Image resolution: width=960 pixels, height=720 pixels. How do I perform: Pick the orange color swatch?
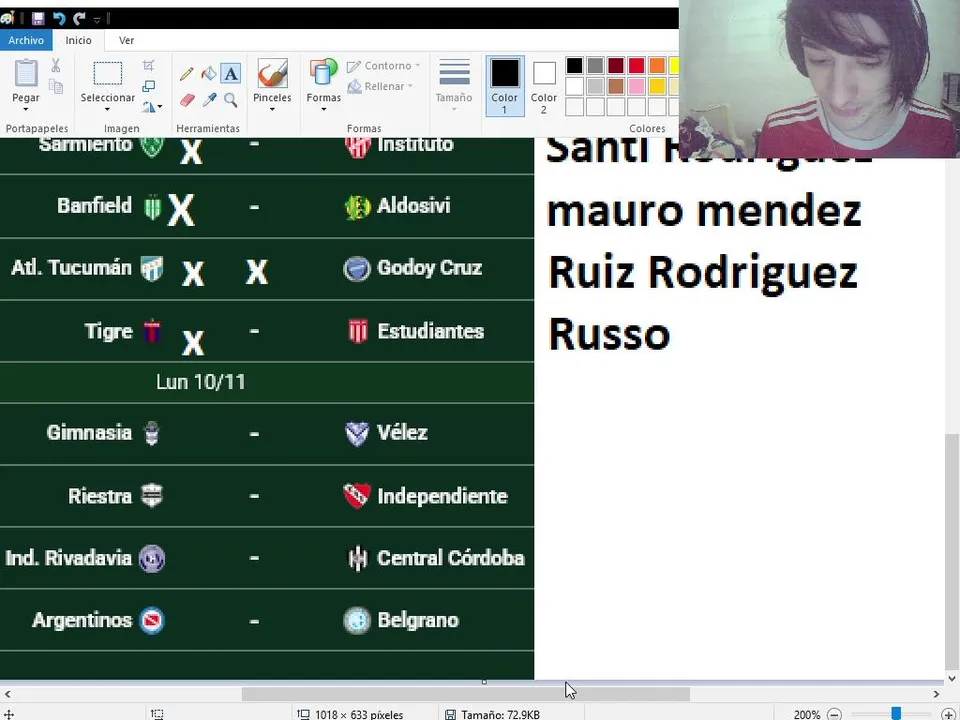tap(657, 66)
